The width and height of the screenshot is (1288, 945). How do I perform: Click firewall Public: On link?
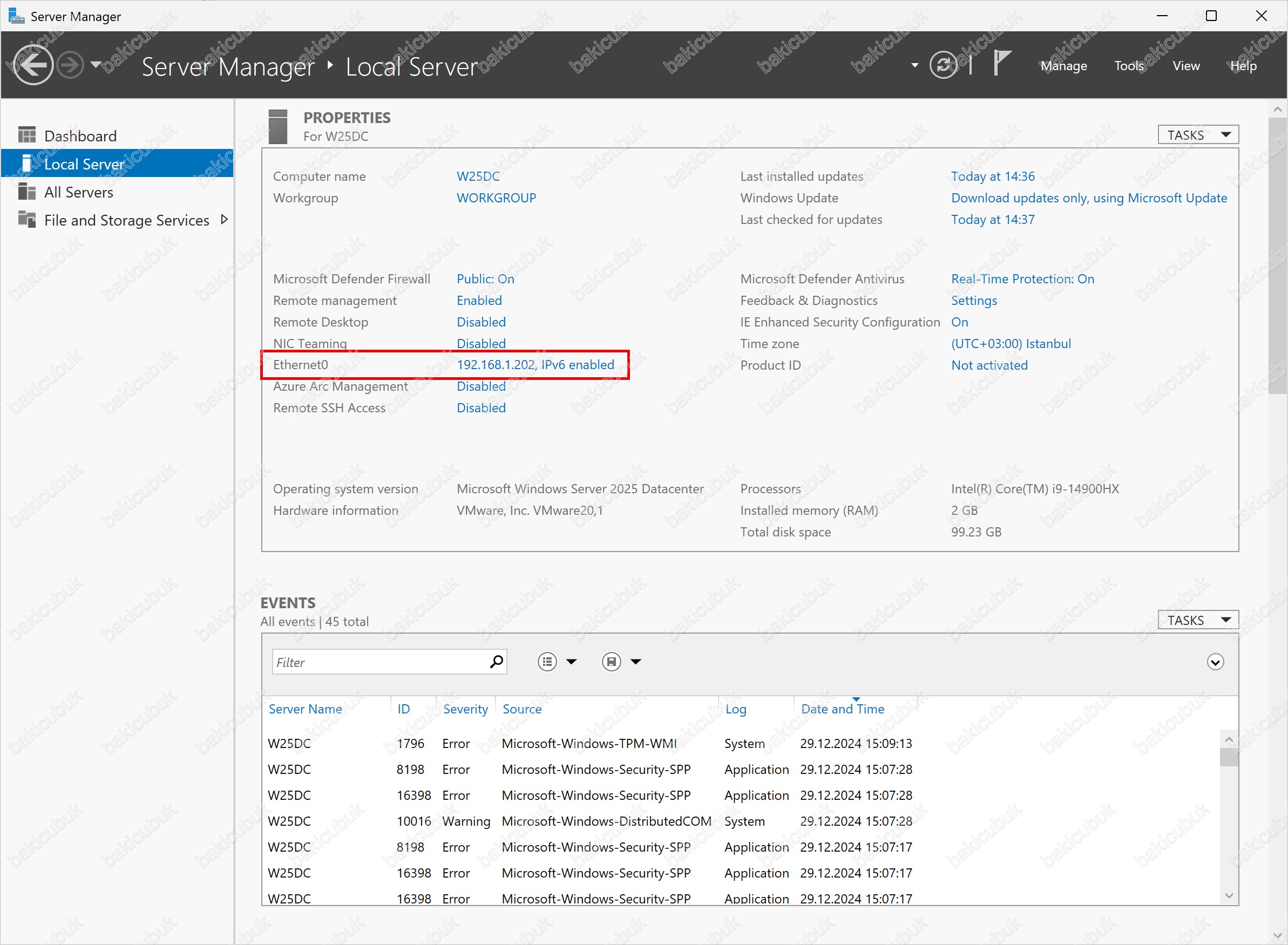(x=485, y=278)
